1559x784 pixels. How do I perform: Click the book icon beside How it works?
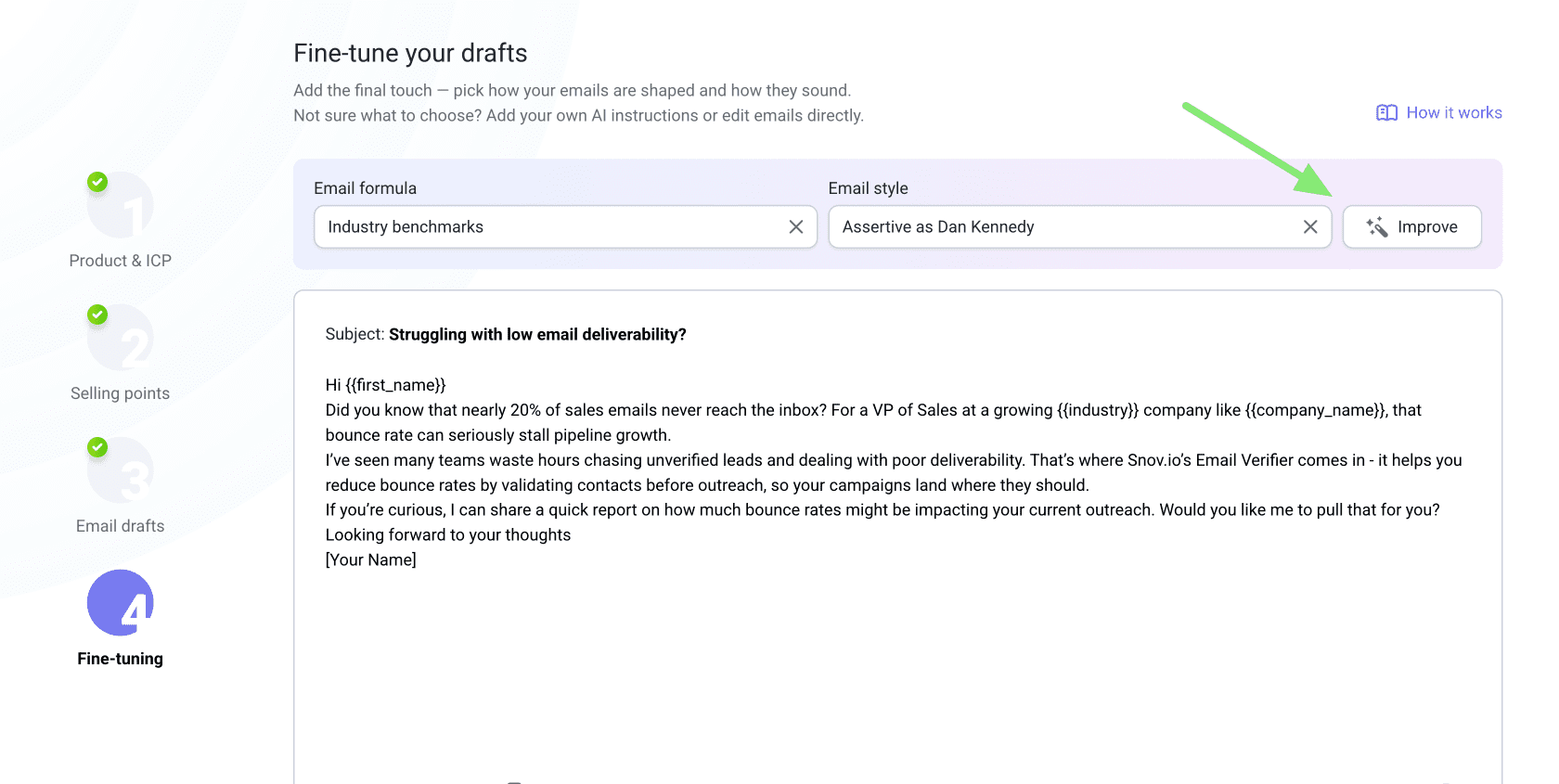click(1386, 113)
